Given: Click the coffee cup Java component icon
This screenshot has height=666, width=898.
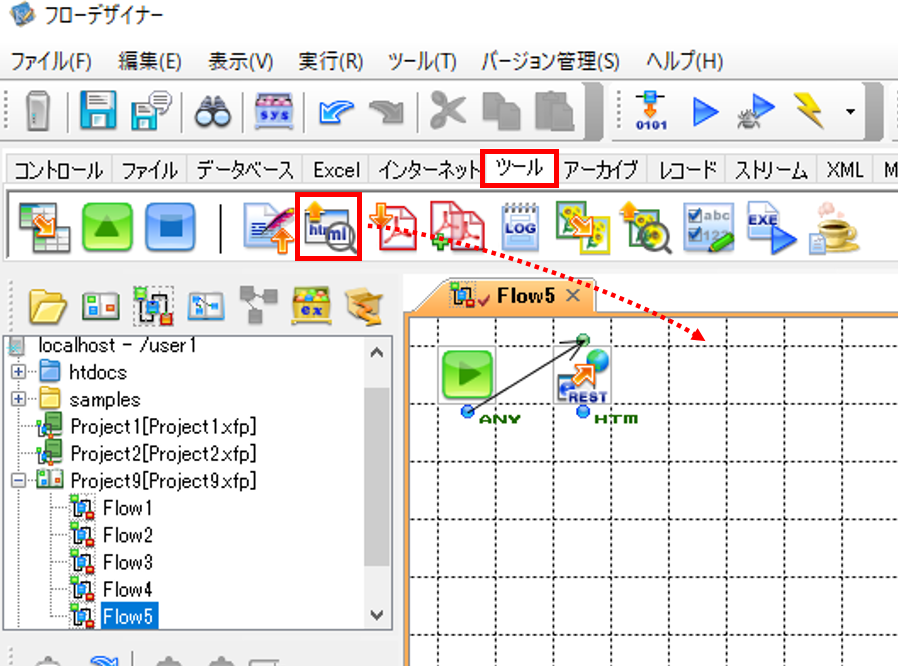Looking at the screenshot, I should point(834,227).
